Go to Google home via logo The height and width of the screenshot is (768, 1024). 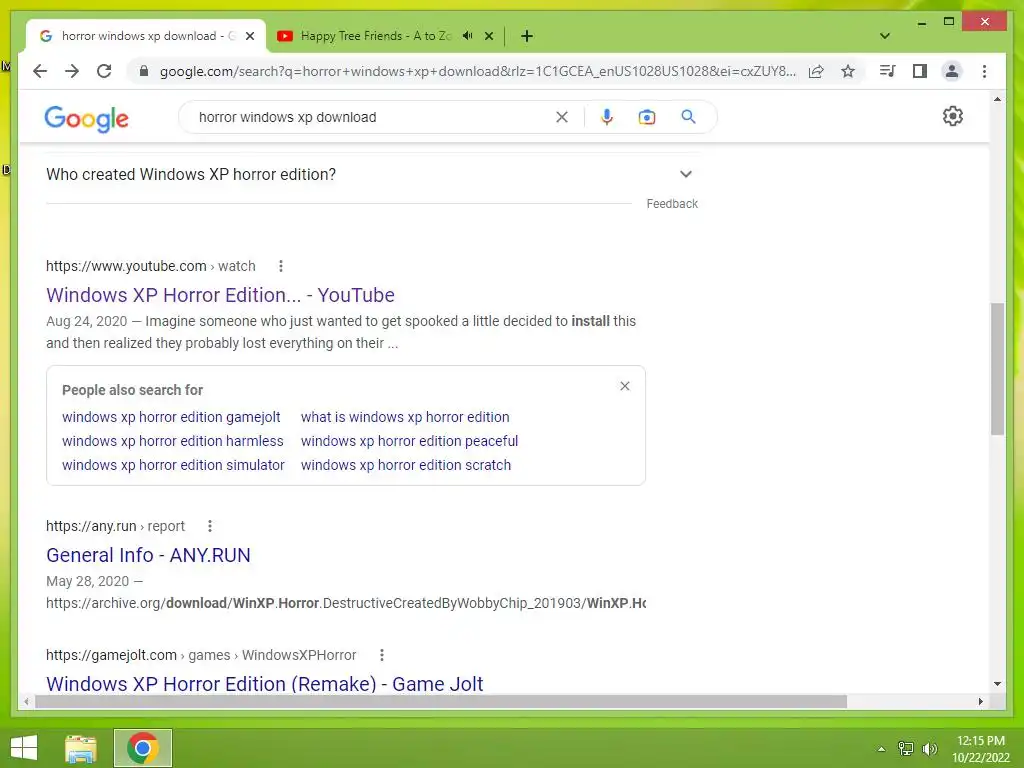(x=86, y=119)
